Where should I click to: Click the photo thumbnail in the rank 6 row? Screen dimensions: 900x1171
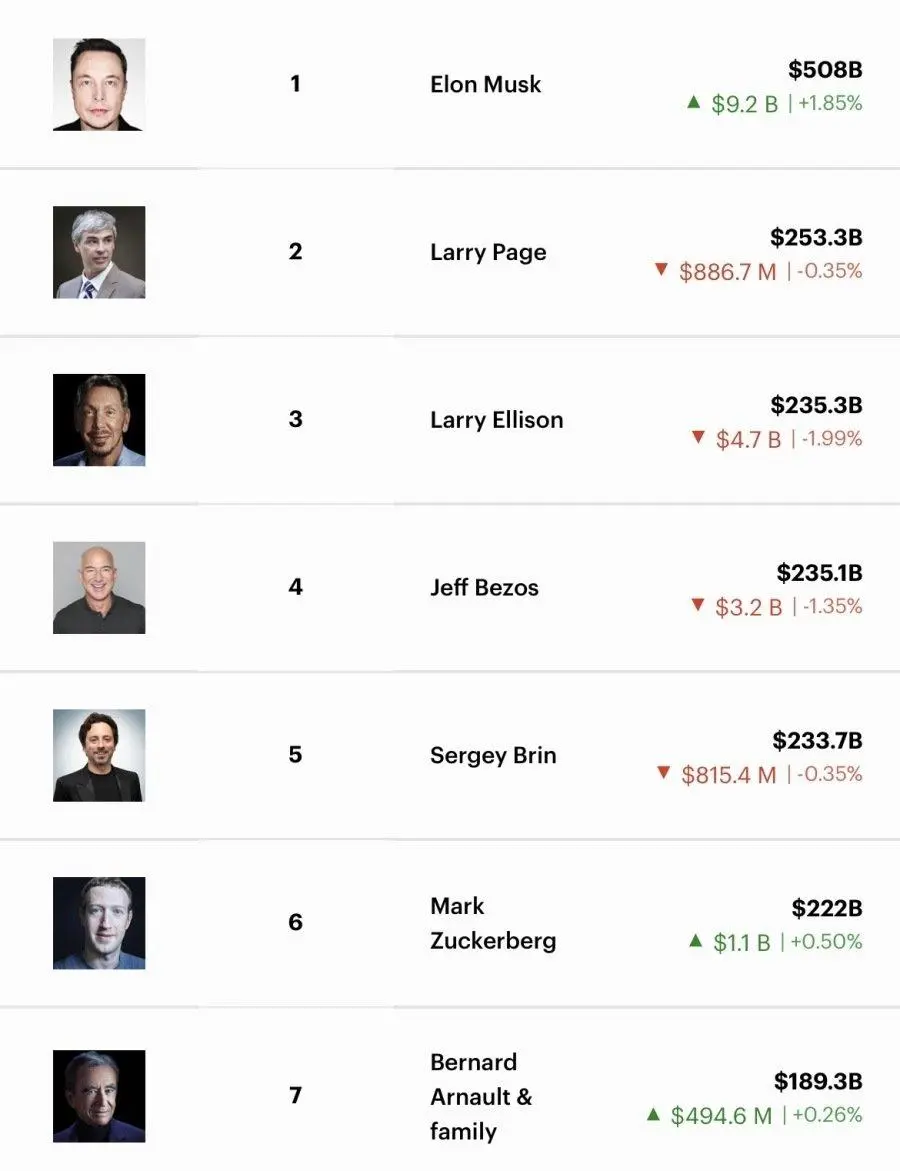[x=99, y=923]
